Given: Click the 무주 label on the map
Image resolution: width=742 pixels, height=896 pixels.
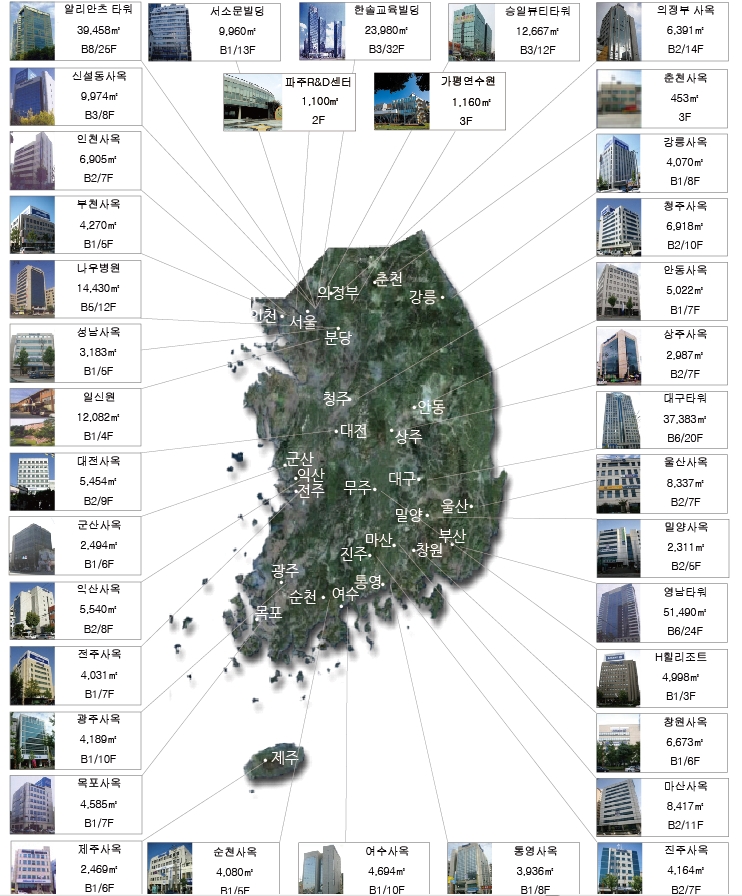Looking at the screenshot, I should (357, 487).
